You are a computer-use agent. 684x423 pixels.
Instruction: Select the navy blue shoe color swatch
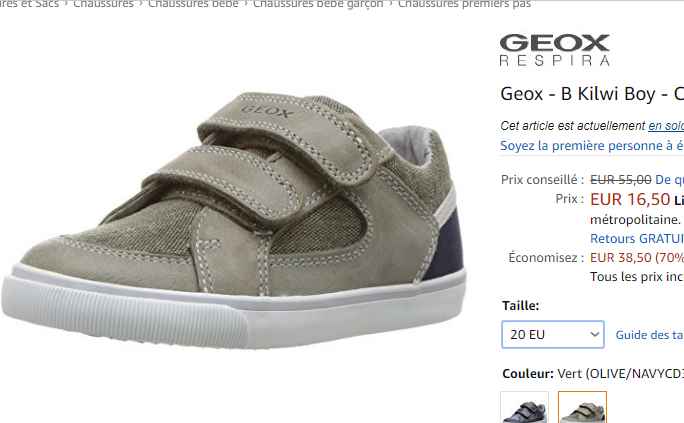pos(525,407)
